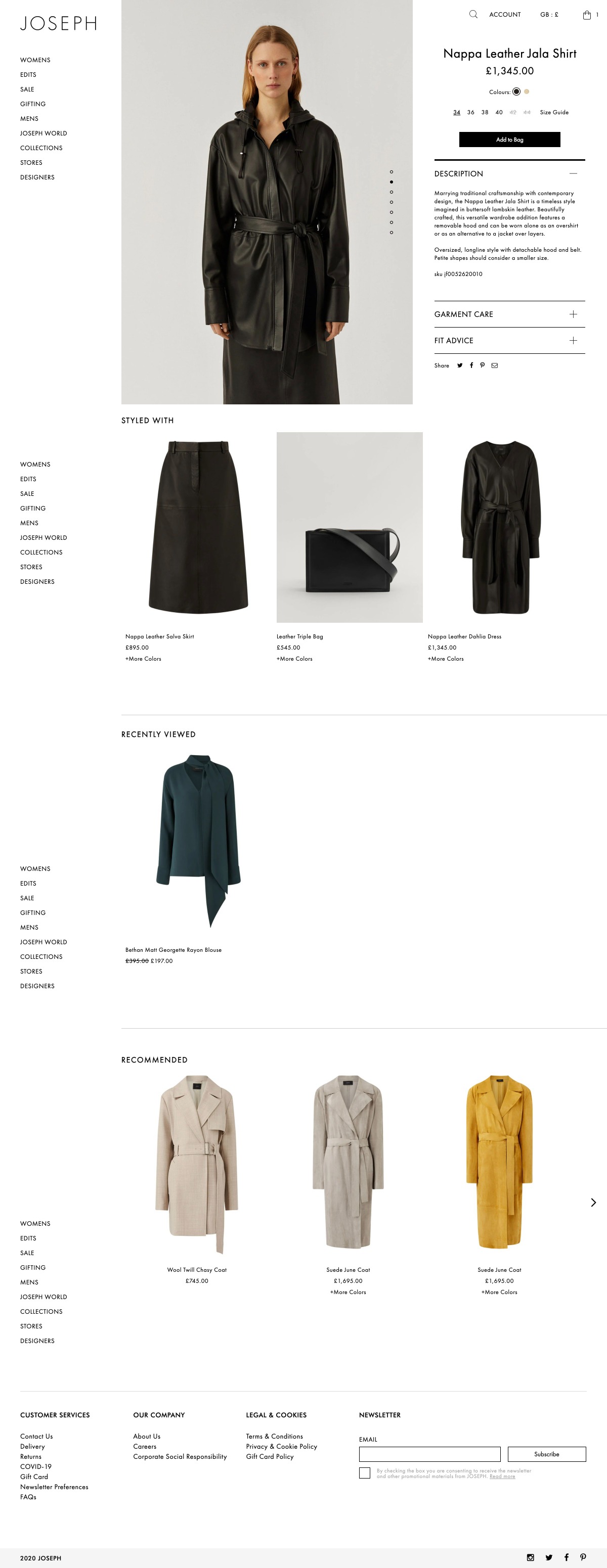Image resolution: width=607 pixels, height=1568 pixels.
Task: Share product by email envelope icon
Action: click(x=494, y=365)
